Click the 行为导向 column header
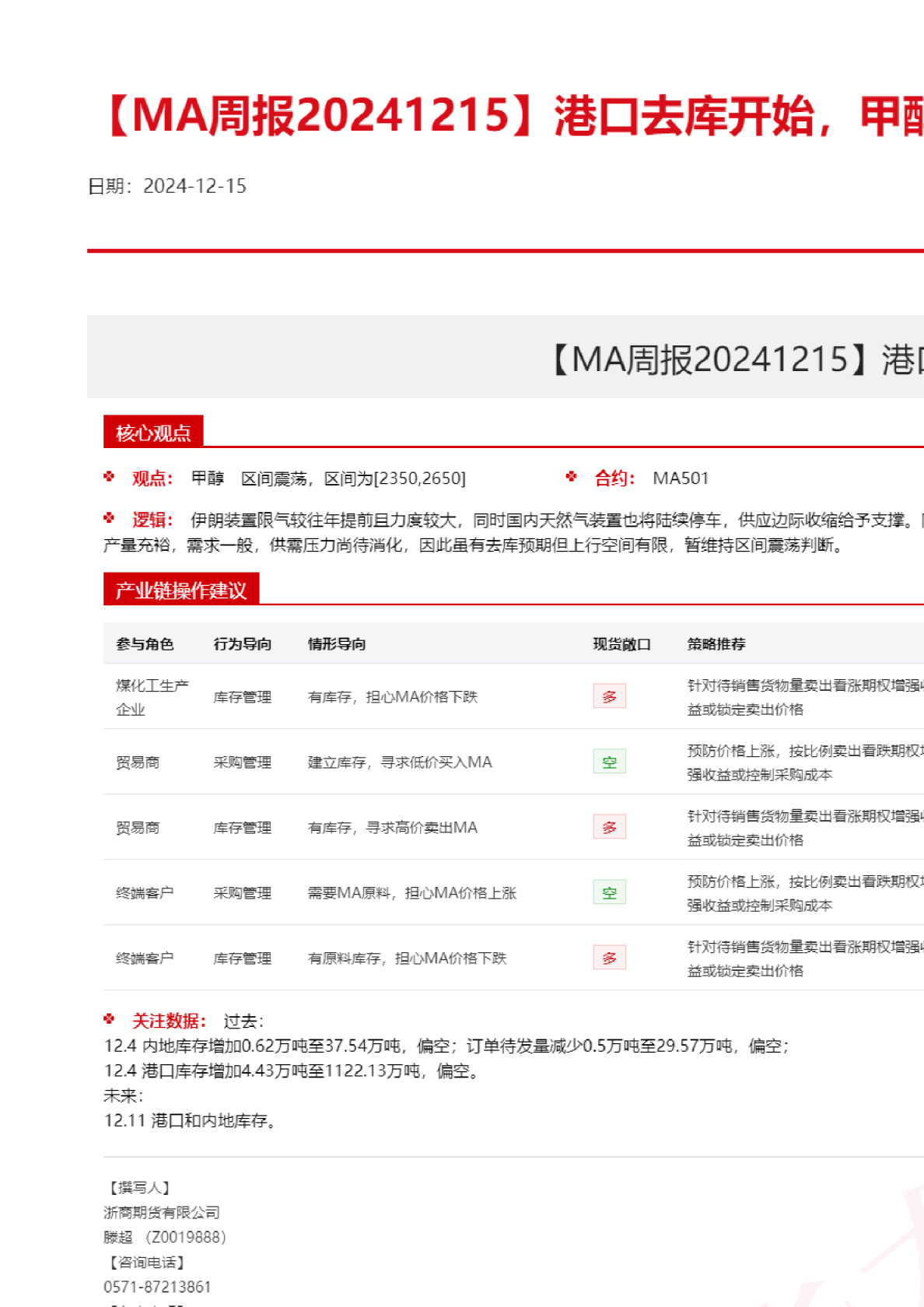The image size is (924, 1307). [x=243, y=644]
